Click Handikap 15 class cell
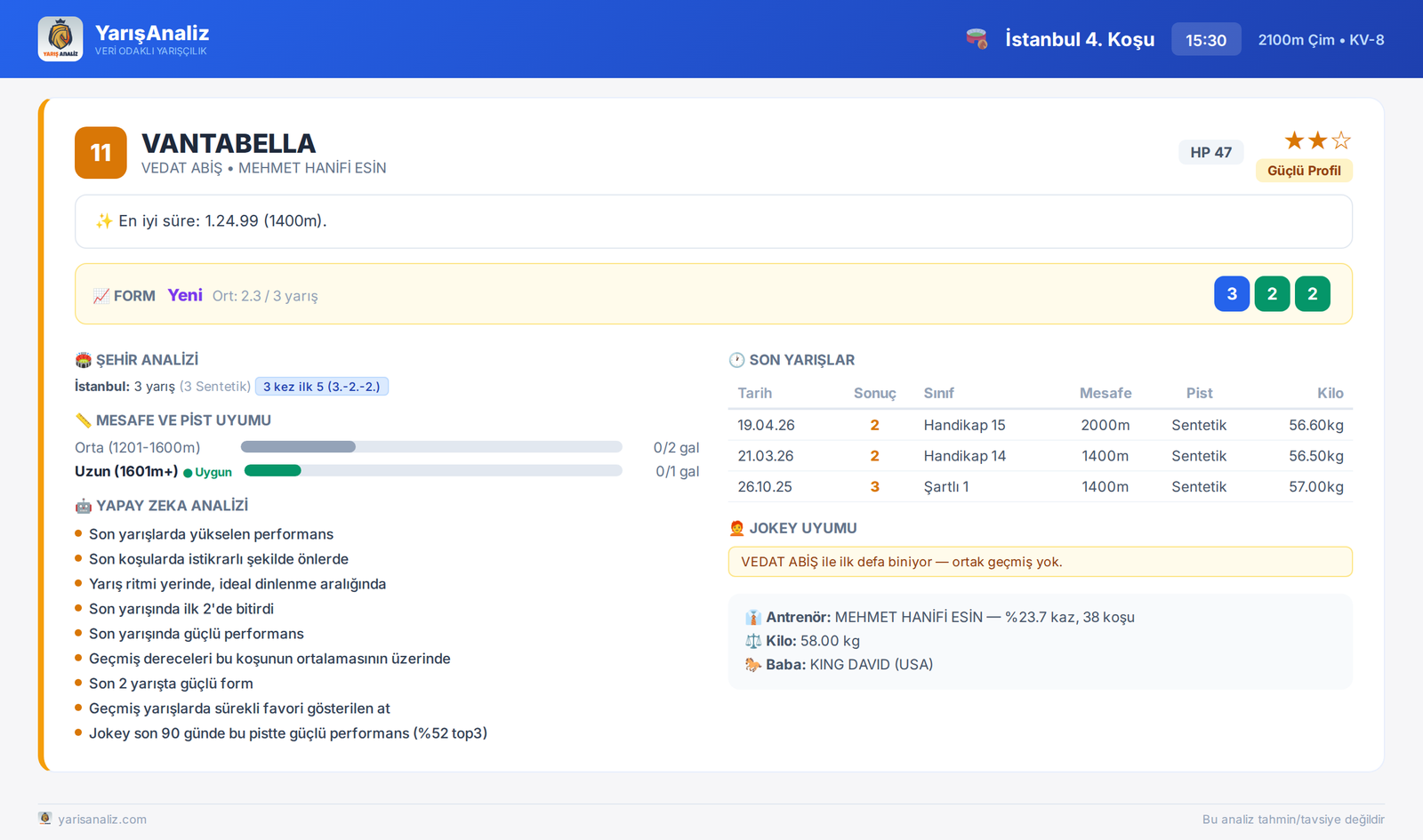The height and width of the screenshot is (840, 1423). click(964, 425)
